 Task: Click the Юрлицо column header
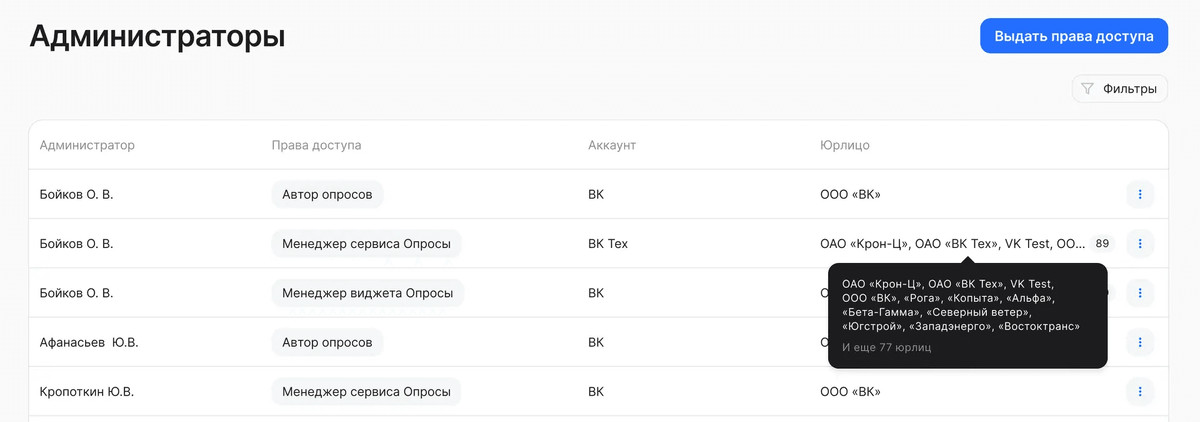point(845,145)
